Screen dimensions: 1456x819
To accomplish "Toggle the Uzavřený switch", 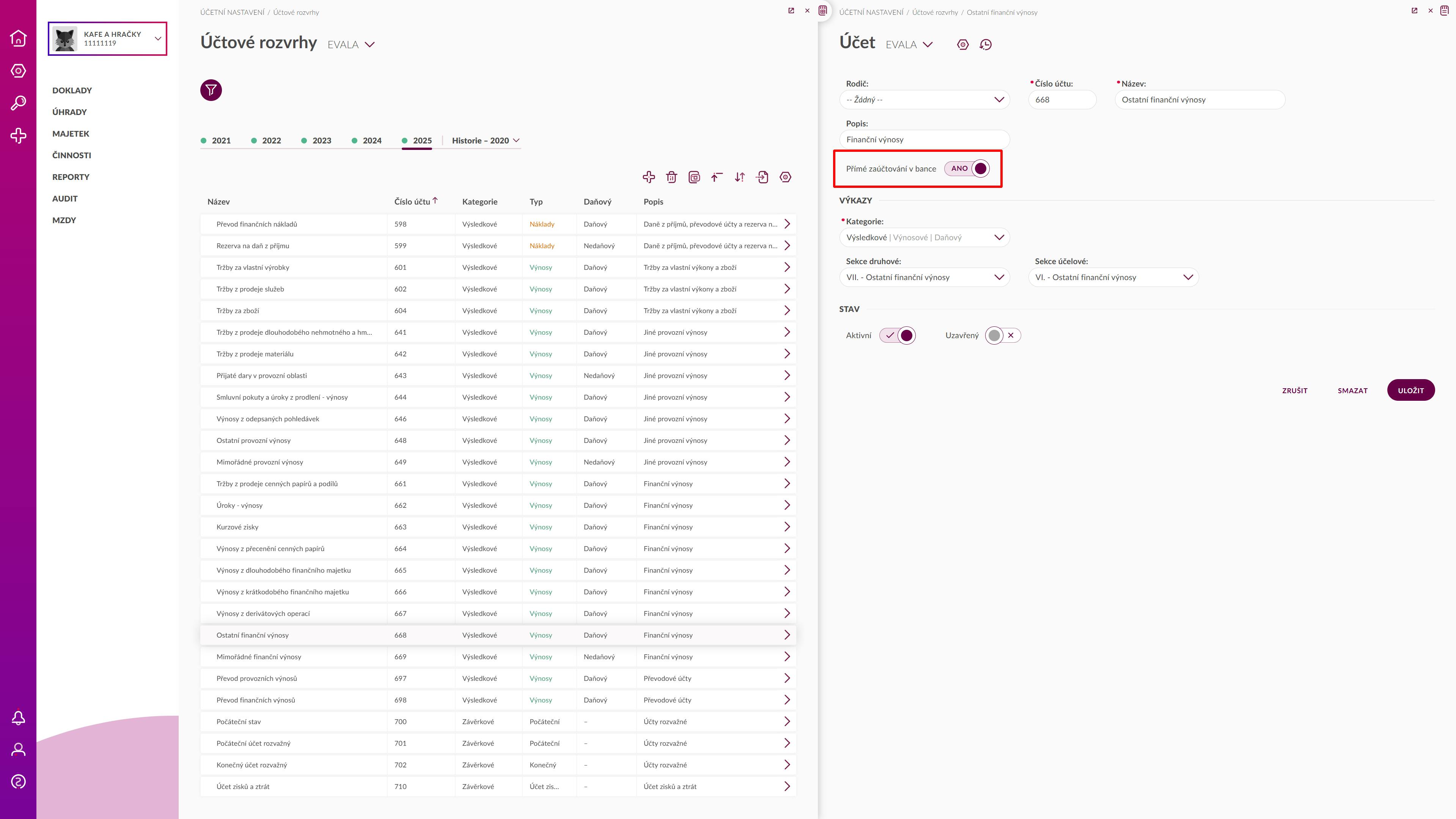I will (x=1003, y=335).
